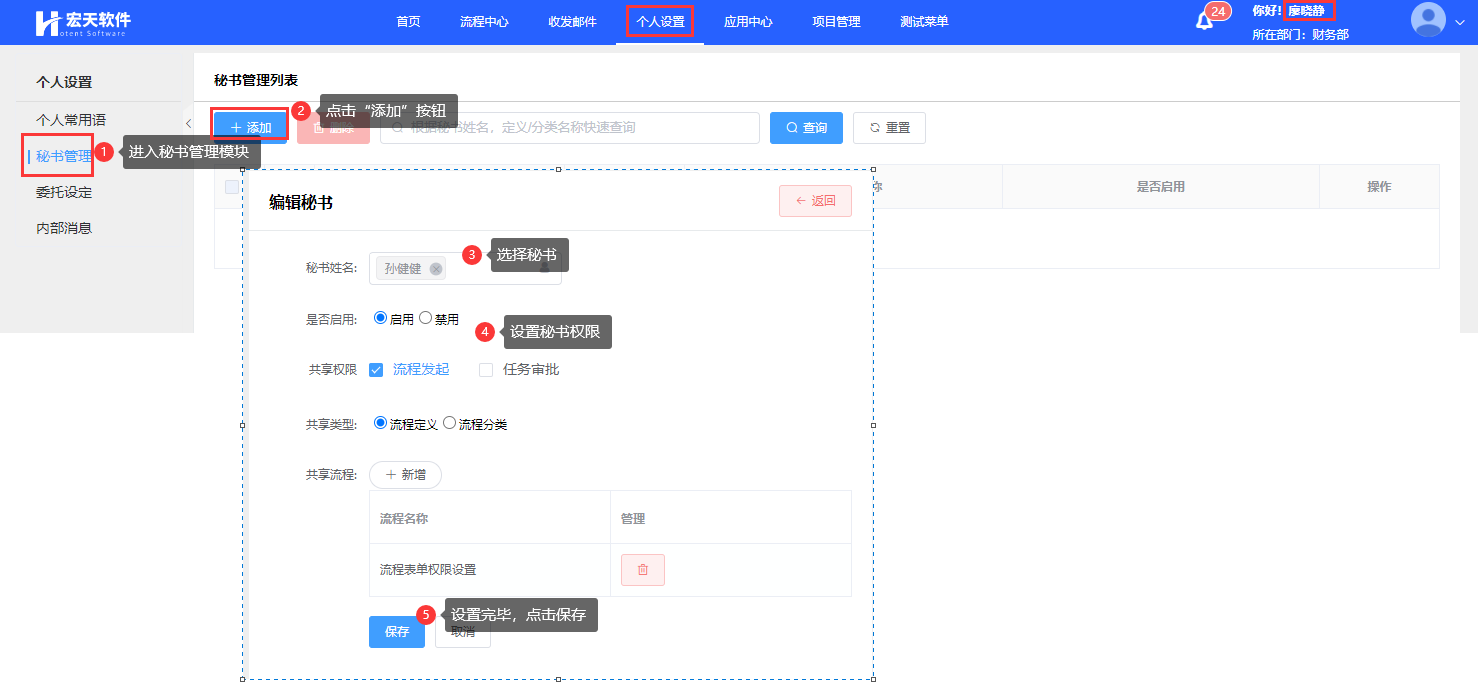
Task: Click the 返回 back button
Action: [815, 201]
